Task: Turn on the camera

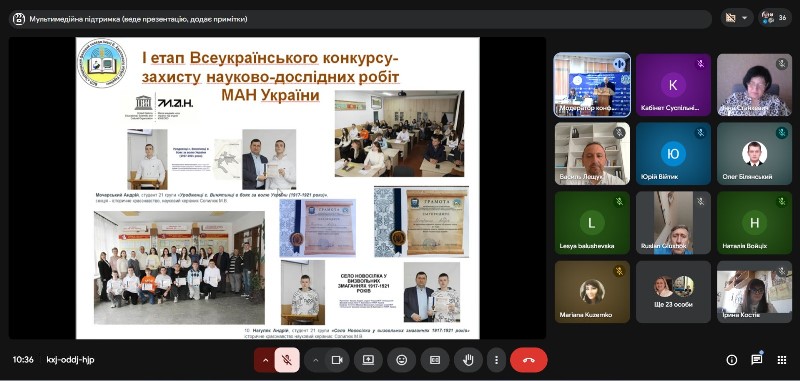Action: pos(337,360)
